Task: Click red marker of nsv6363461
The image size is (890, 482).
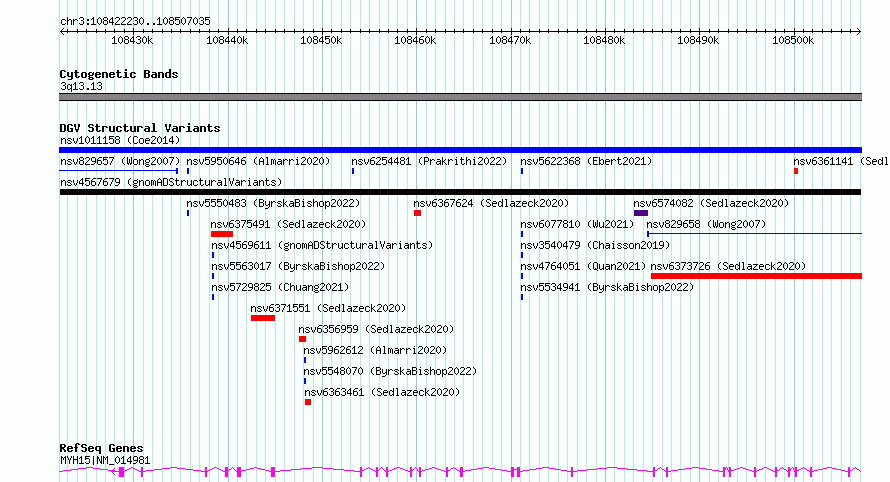Action: 308,402
